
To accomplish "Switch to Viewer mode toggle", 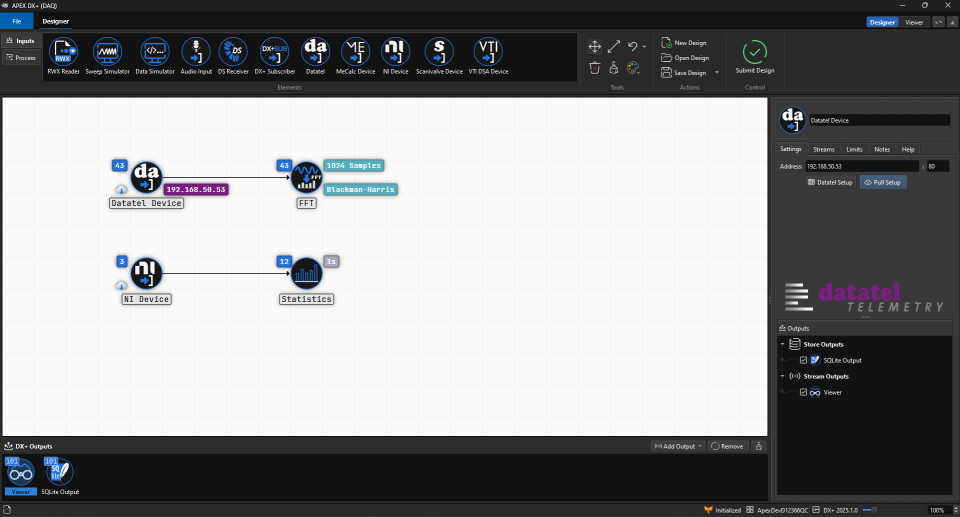I will click(x=914, y=21).
